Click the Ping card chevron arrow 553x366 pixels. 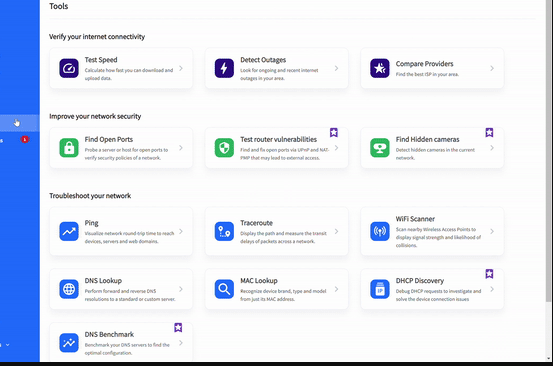(181, 231)
